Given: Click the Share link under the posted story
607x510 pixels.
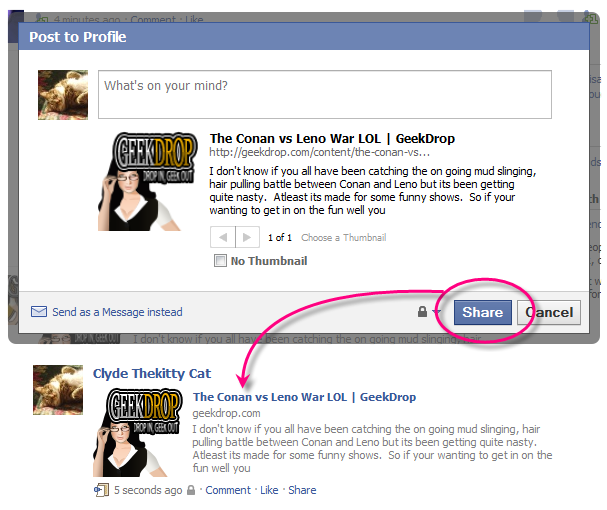Looking at the screenshot, I should (302, 490).
